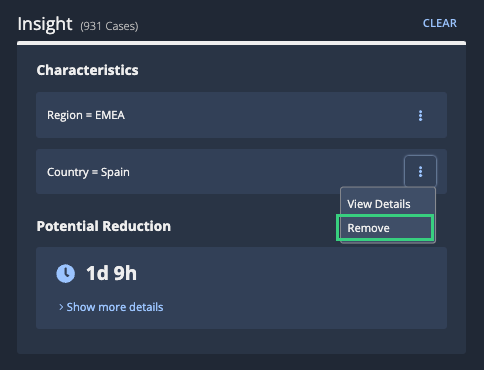
Task: Click the 1d 9h reduction value
Action: [111, 273]
